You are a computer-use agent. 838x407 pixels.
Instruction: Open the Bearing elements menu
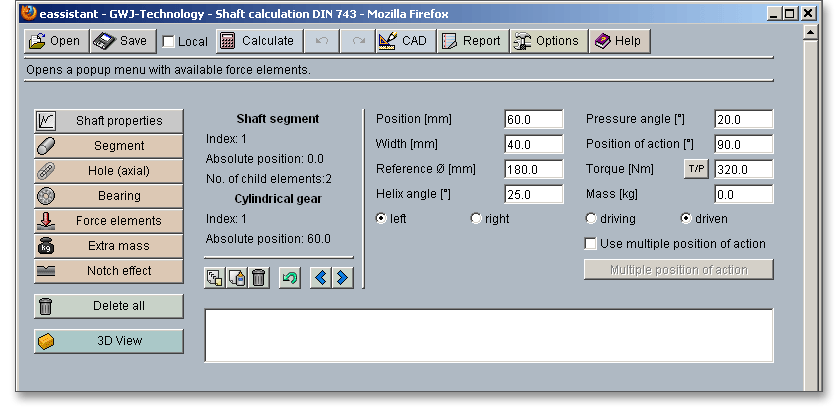(109, 196)
